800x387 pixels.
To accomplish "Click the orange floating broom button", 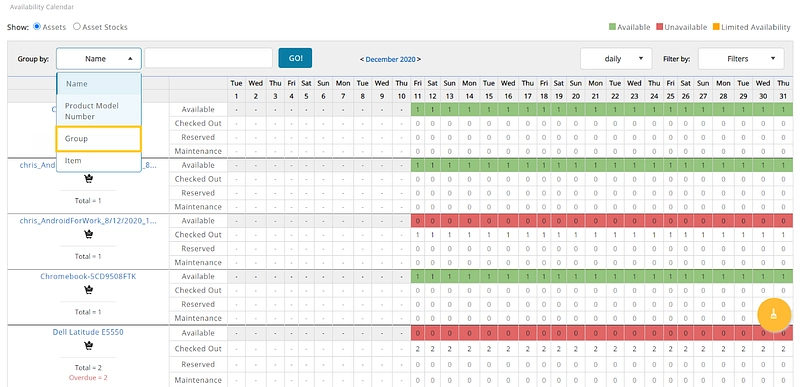I will point(774,315).
